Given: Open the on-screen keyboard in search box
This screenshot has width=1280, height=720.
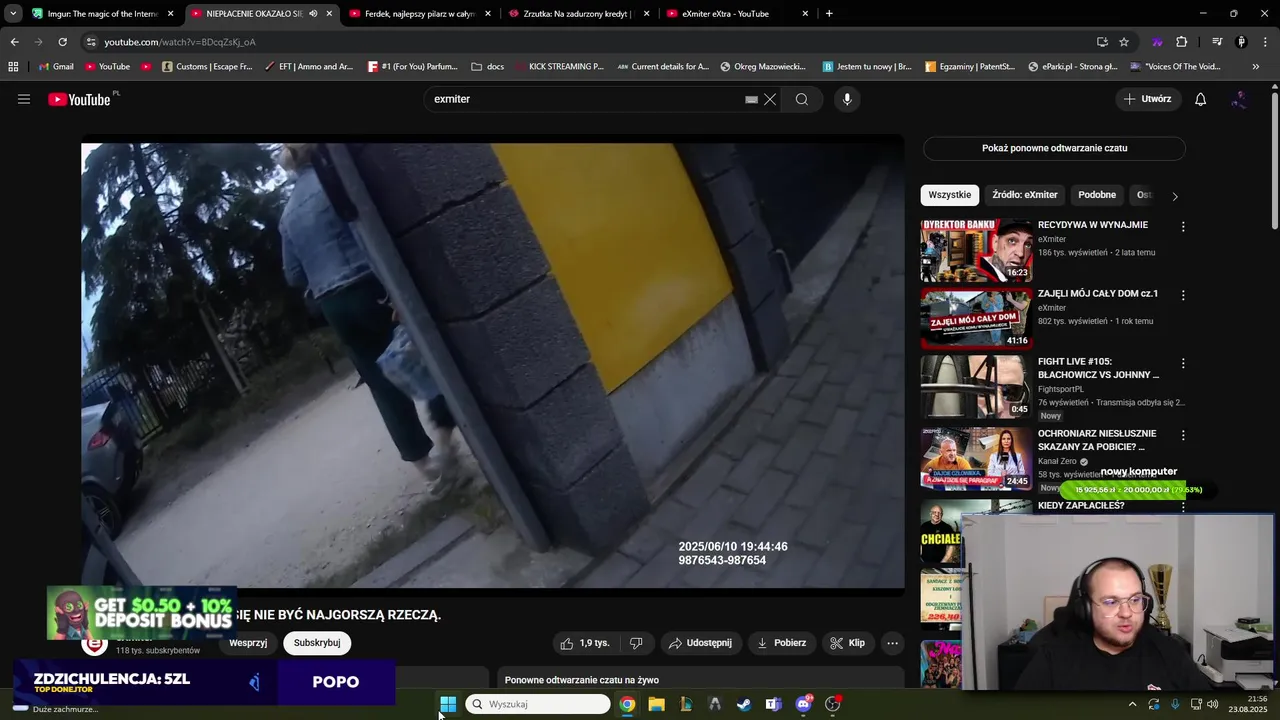Looking at the screenshot, I should pos(751,100).
